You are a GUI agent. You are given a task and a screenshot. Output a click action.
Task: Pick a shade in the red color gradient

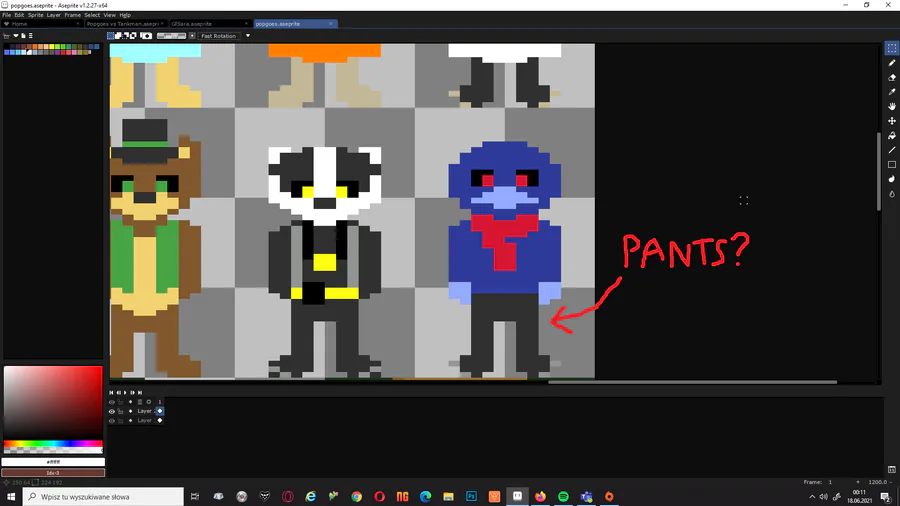click(x=53, y=402)
